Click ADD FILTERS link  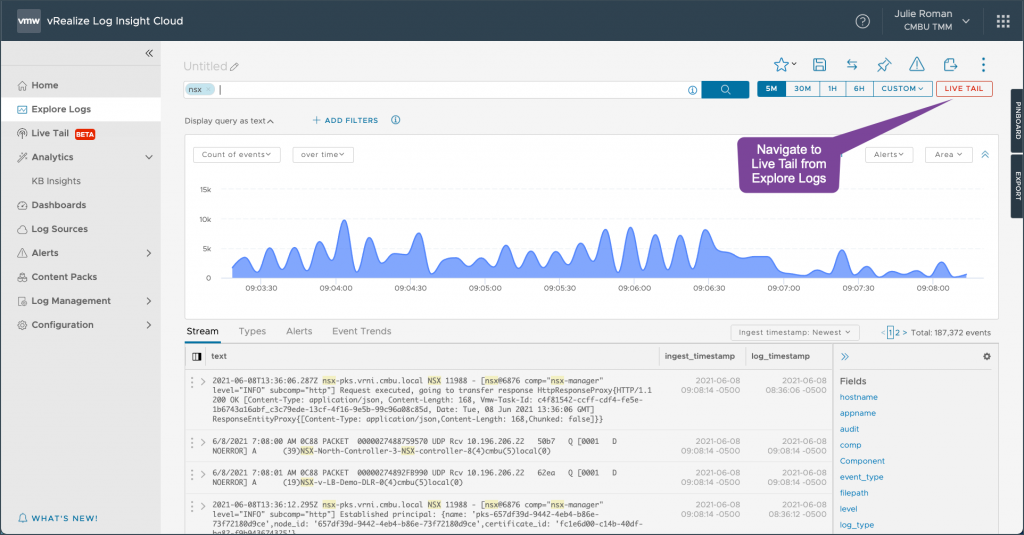[x=345, y=121]
